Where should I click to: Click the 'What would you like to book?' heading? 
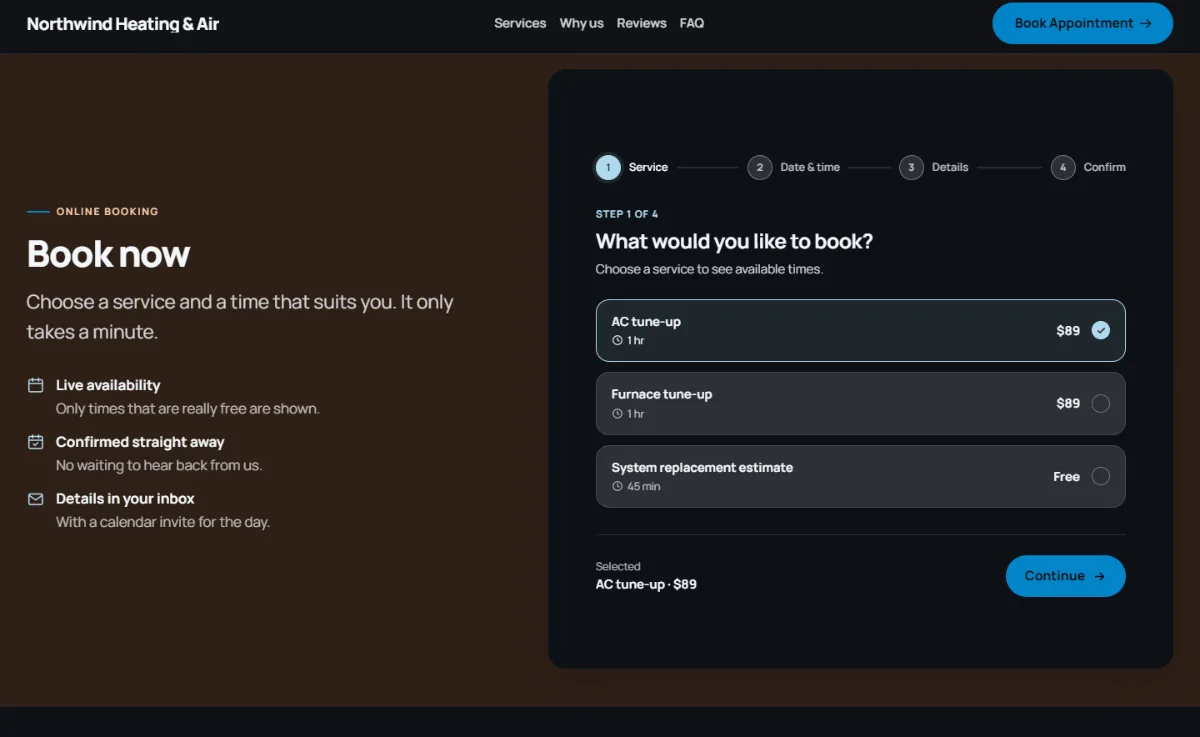[734, 241]
